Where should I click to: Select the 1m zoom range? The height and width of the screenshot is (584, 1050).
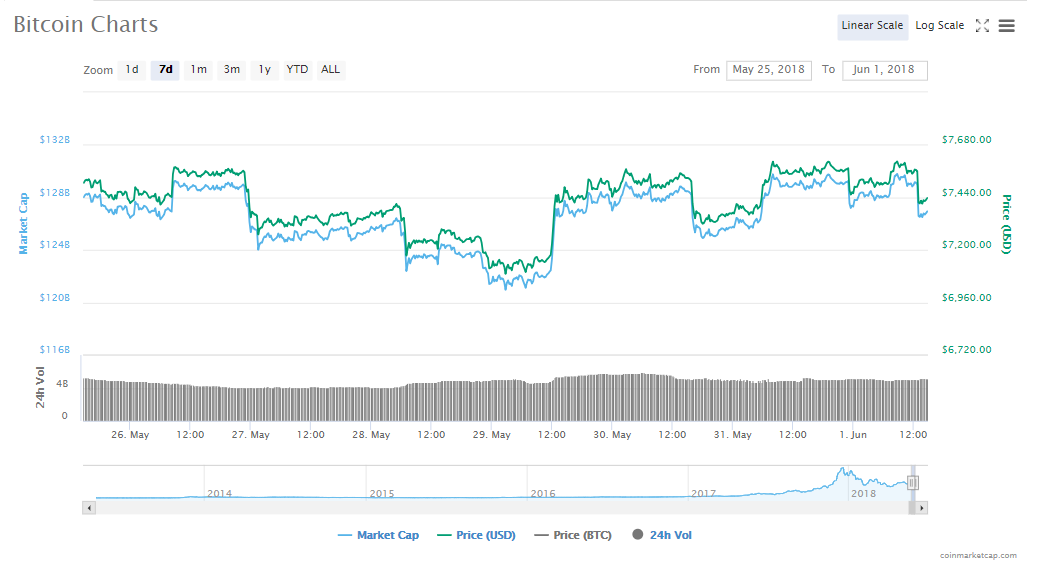(x=198, y=69)
